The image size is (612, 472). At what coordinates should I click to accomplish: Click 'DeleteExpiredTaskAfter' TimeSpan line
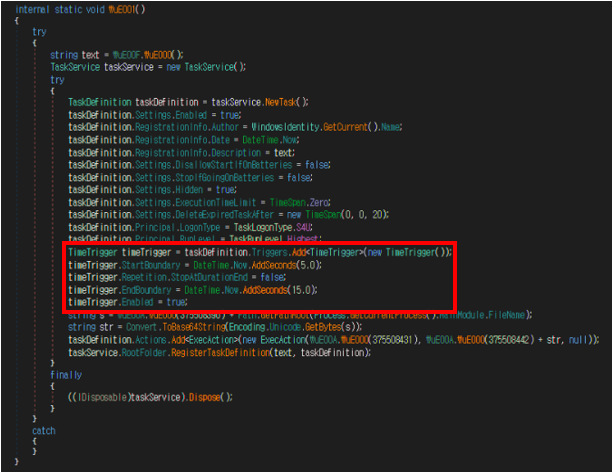click(x=228, y=215)
